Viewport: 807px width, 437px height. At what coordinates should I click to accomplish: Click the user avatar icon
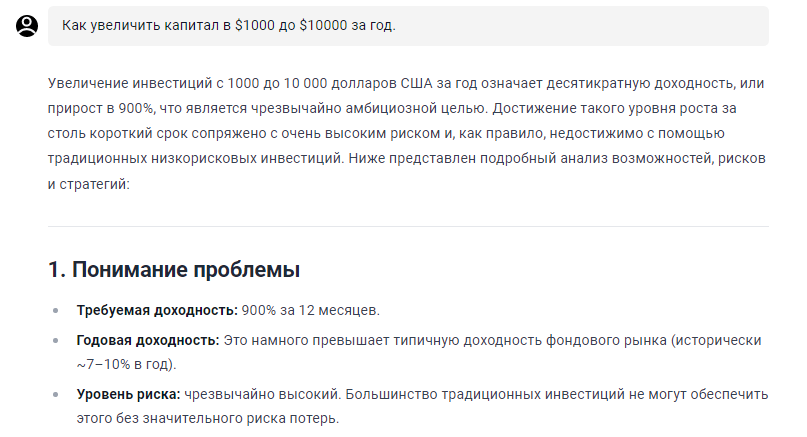tap(27, 26)
